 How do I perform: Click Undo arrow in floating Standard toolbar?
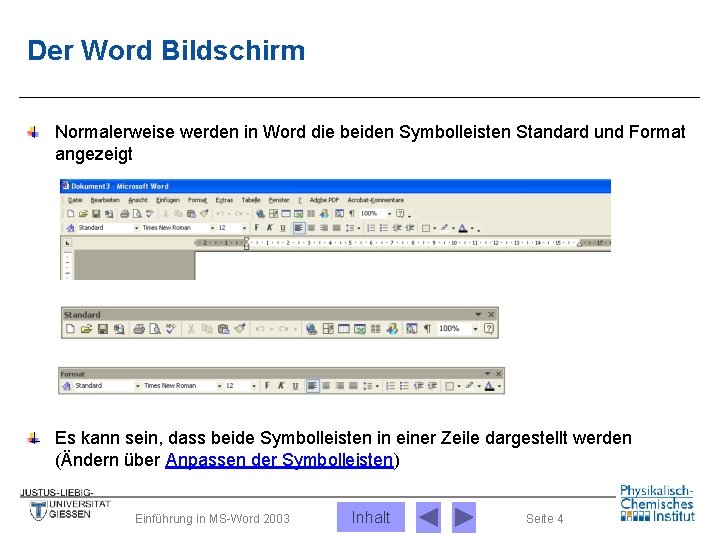point(260,329)
